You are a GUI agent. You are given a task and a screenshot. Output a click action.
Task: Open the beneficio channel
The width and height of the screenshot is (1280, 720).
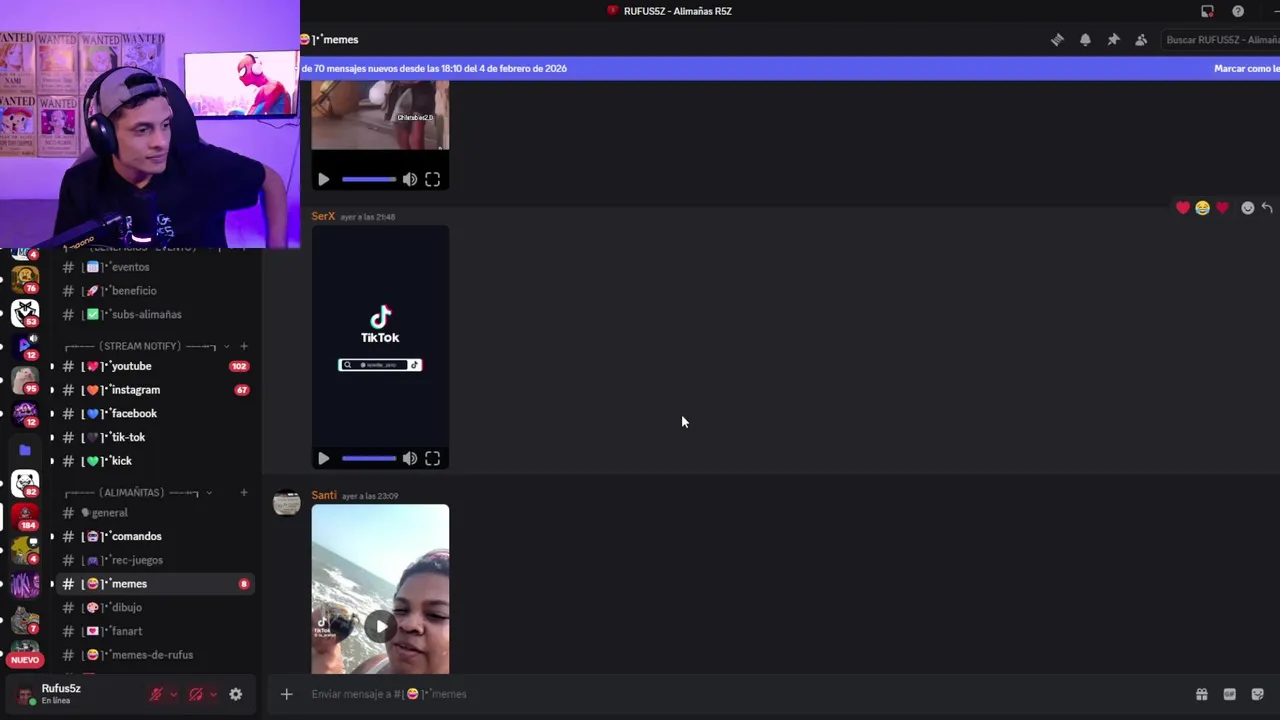point(155,291)
